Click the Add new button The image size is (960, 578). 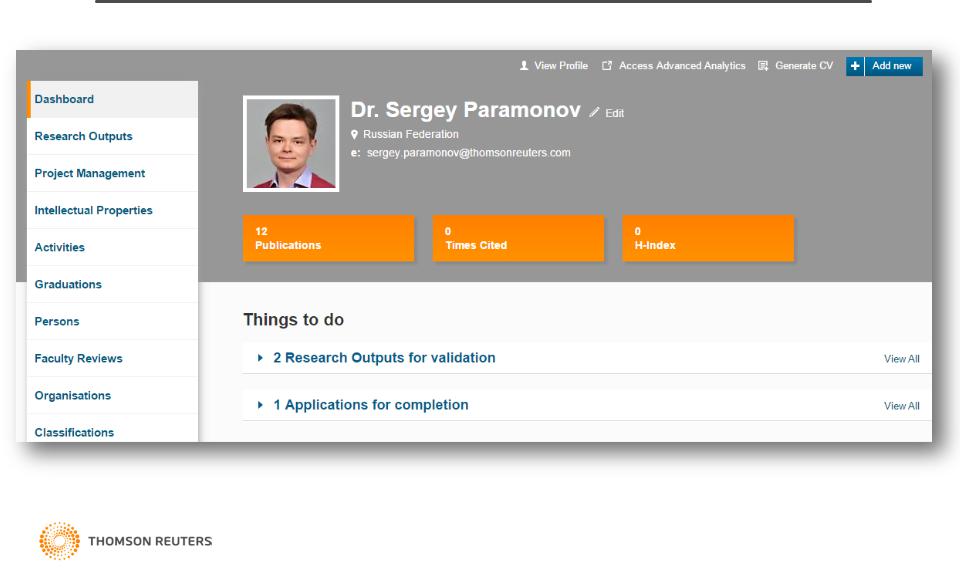tap(891, 66)
